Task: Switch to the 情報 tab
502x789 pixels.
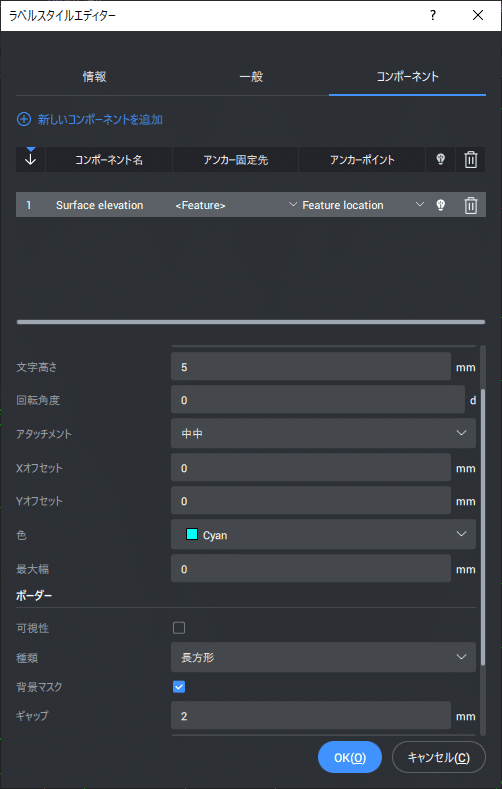Action: pos(94,76)
